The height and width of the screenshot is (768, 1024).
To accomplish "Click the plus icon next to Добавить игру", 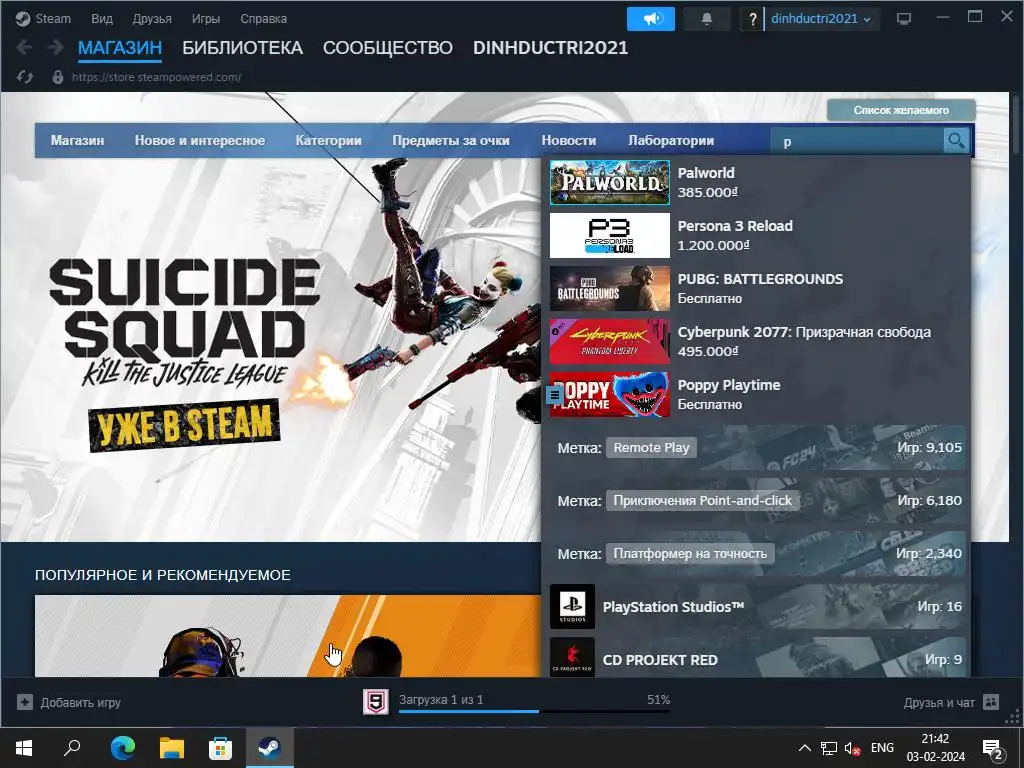I will click(x=25, y=702).
